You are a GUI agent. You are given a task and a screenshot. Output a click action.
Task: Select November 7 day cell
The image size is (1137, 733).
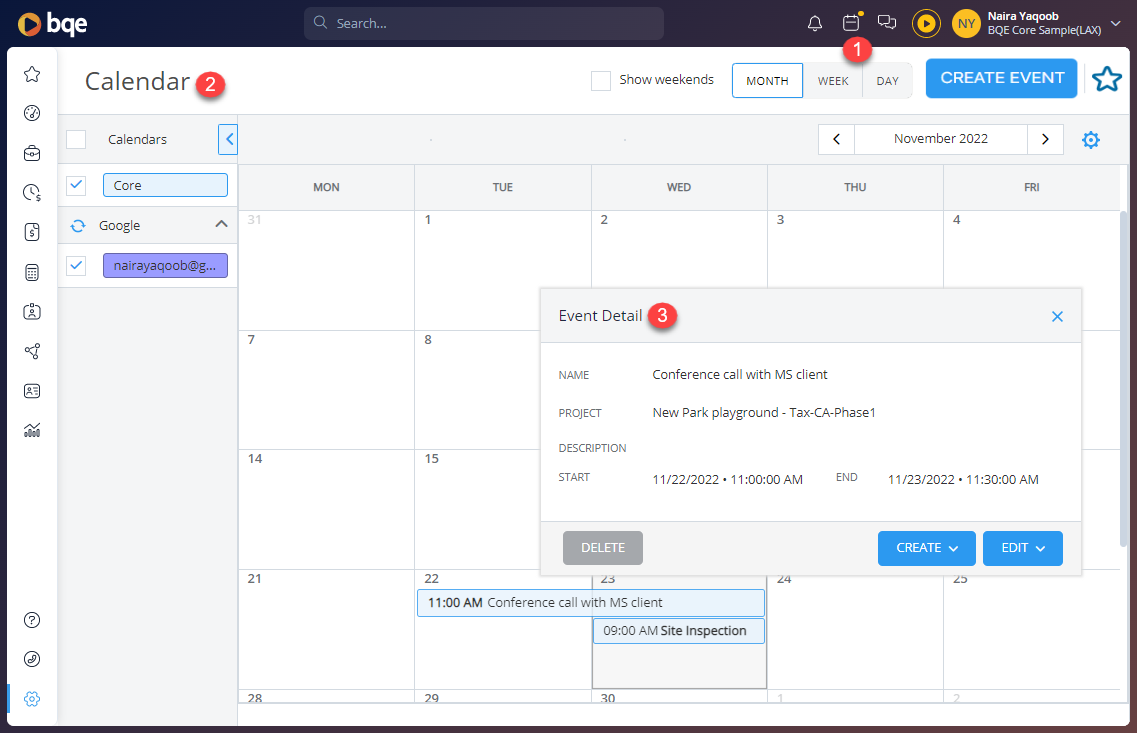pyautogui.click(x=326, y=390)
